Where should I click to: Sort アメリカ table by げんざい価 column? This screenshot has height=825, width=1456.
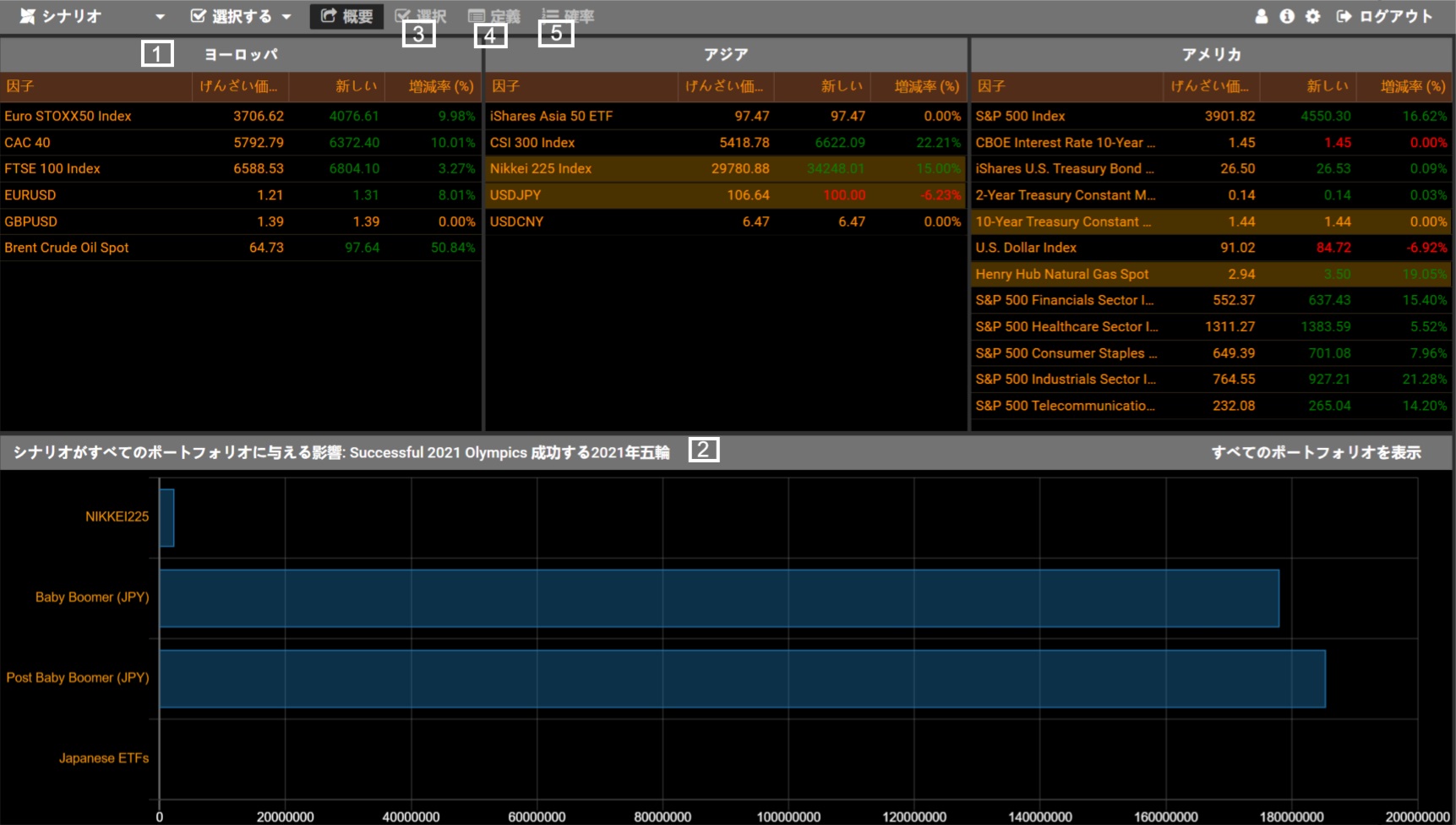(x=1211, y=86)
